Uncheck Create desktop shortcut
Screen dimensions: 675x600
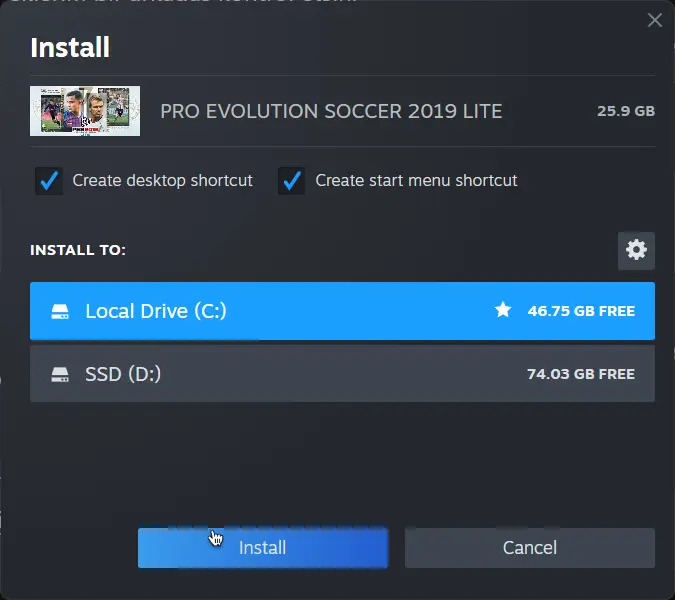coord(49,181)
